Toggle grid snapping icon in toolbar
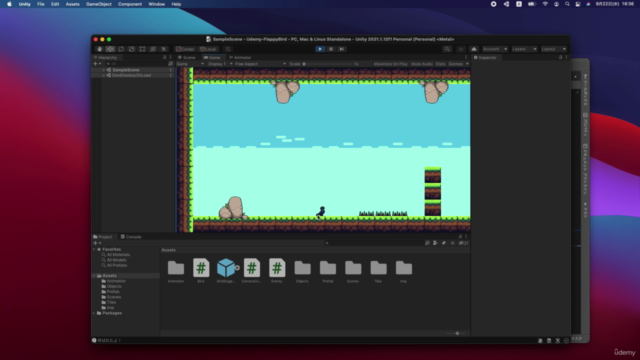The width and height of the screenshot is (640, 360). coord(228,49)
